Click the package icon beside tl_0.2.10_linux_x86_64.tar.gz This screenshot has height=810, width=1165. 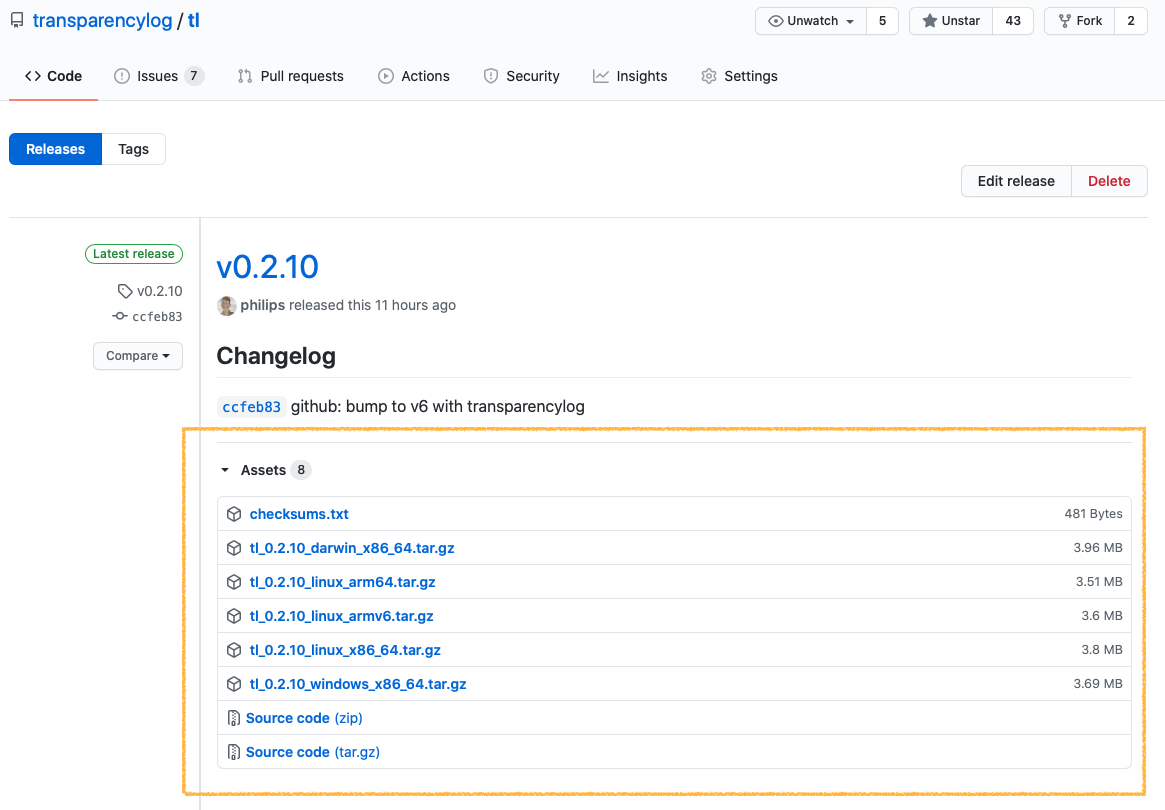click(234, 650)
